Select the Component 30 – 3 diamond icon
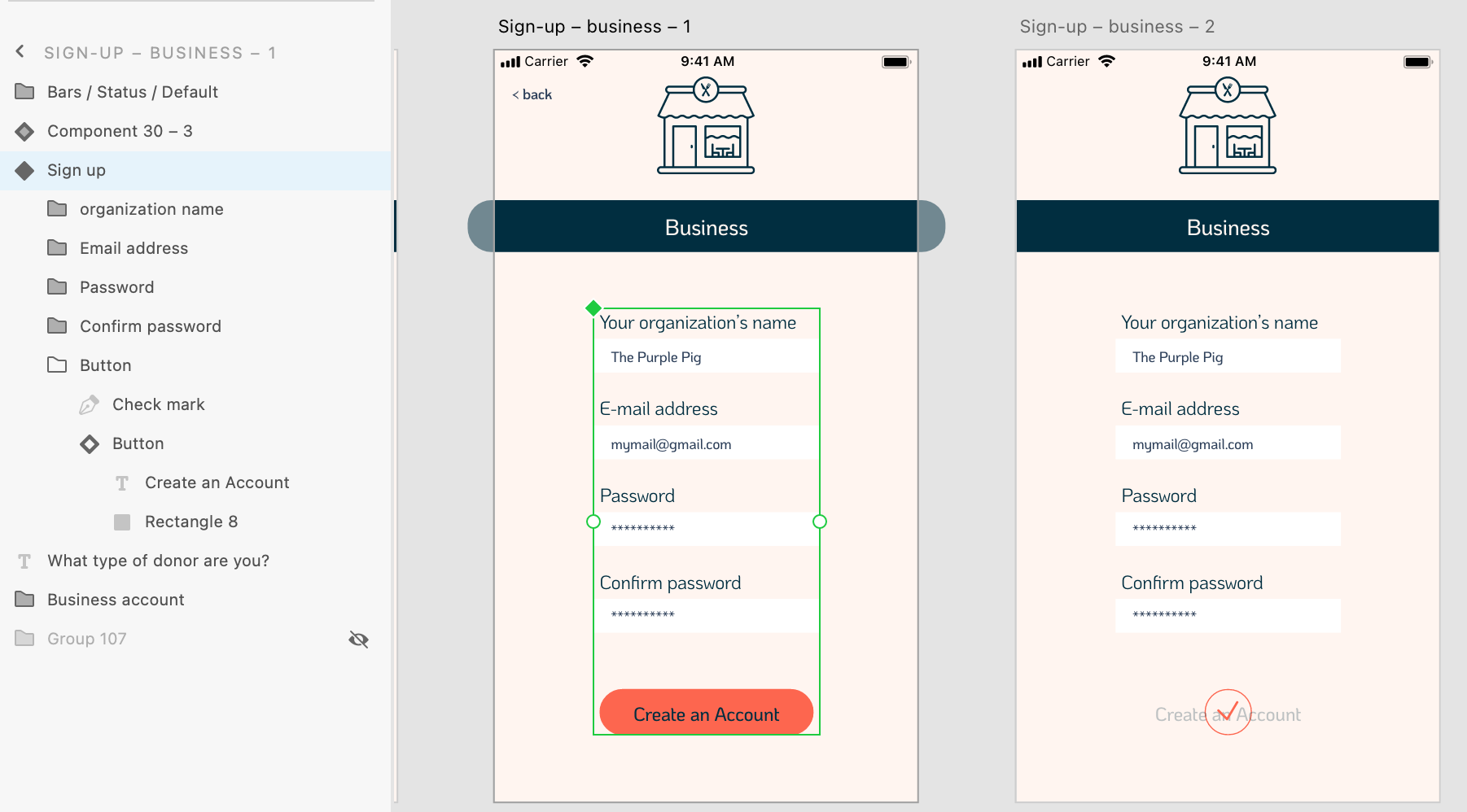1467x812 pixels. (x=24, y=131)
